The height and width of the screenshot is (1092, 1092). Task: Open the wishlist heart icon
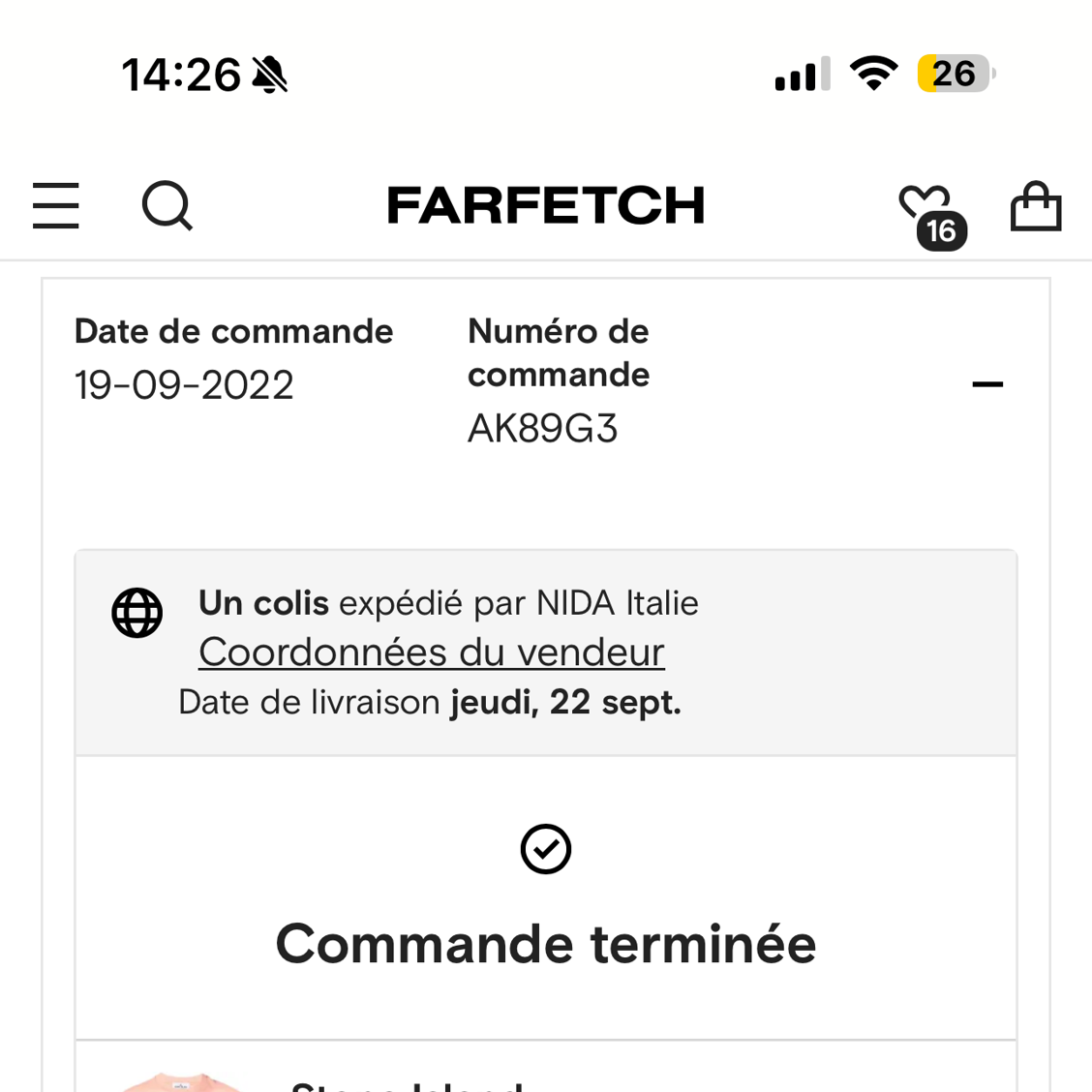[x=925, y=202]
